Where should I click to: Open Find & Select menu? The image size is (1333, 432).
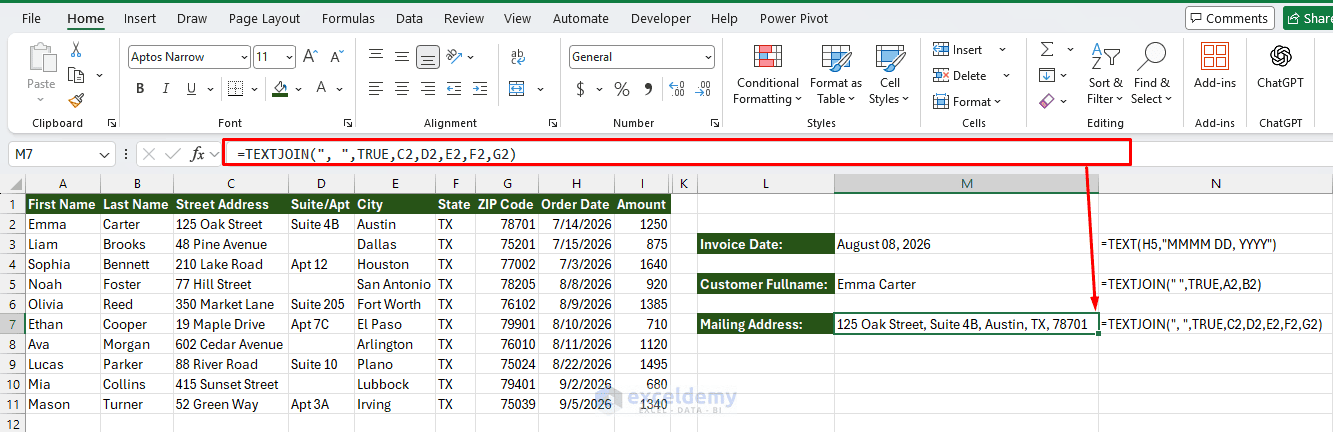1151,74
